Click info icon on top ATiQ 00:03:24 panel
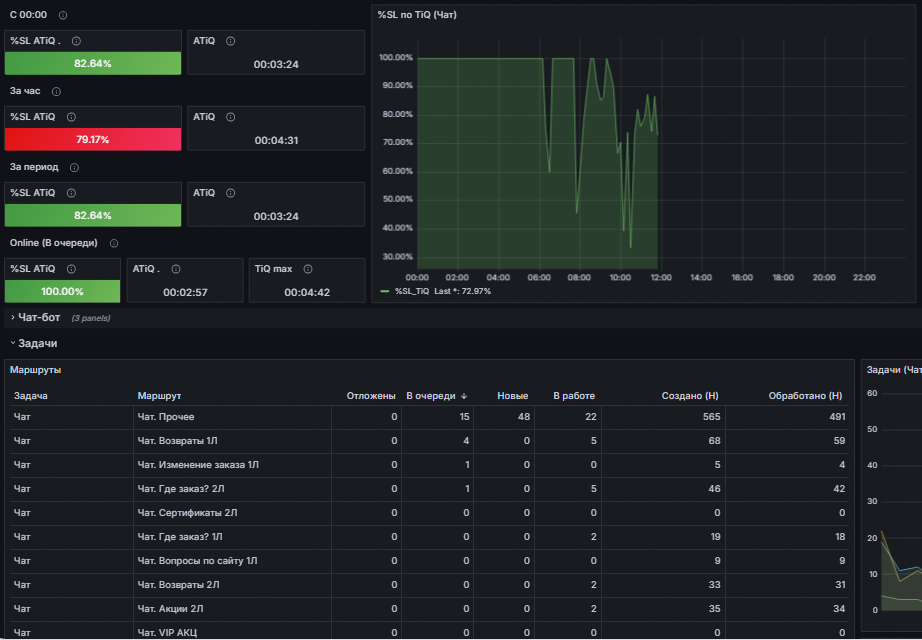922x640 pixels. click(x=230, y=41)
